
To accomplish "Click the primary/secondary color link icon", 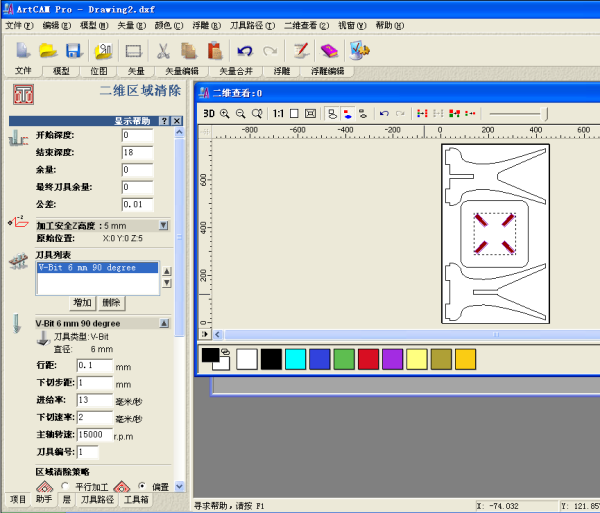I will pos(225,351).
